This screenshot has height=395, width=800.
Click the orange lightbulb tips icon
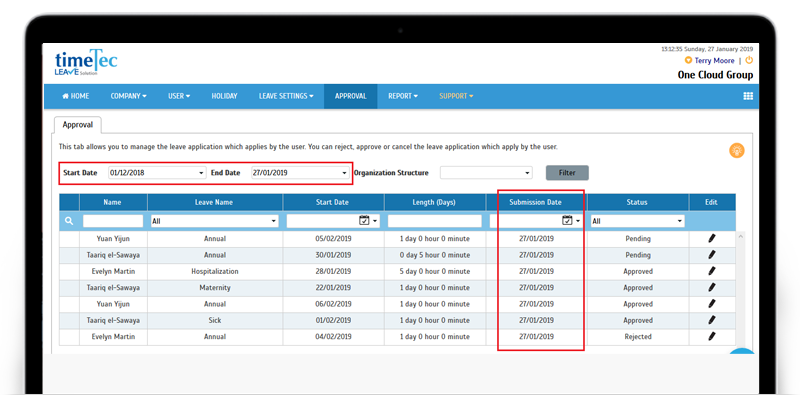pos(736,151)
